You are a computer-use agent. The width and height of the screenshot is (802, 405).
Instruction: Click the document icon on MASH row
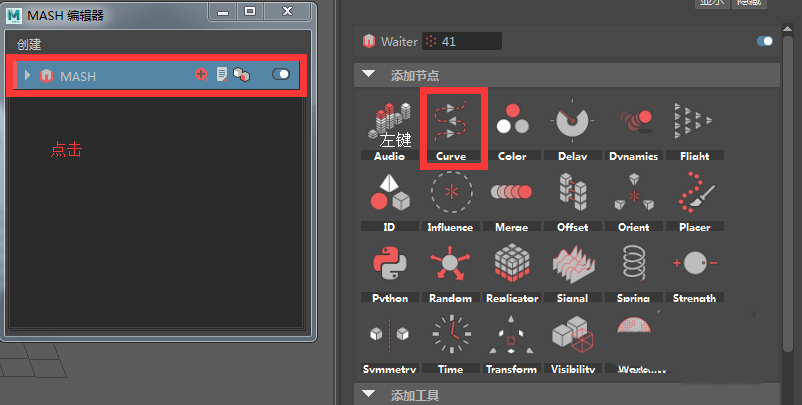pos(221,75)
